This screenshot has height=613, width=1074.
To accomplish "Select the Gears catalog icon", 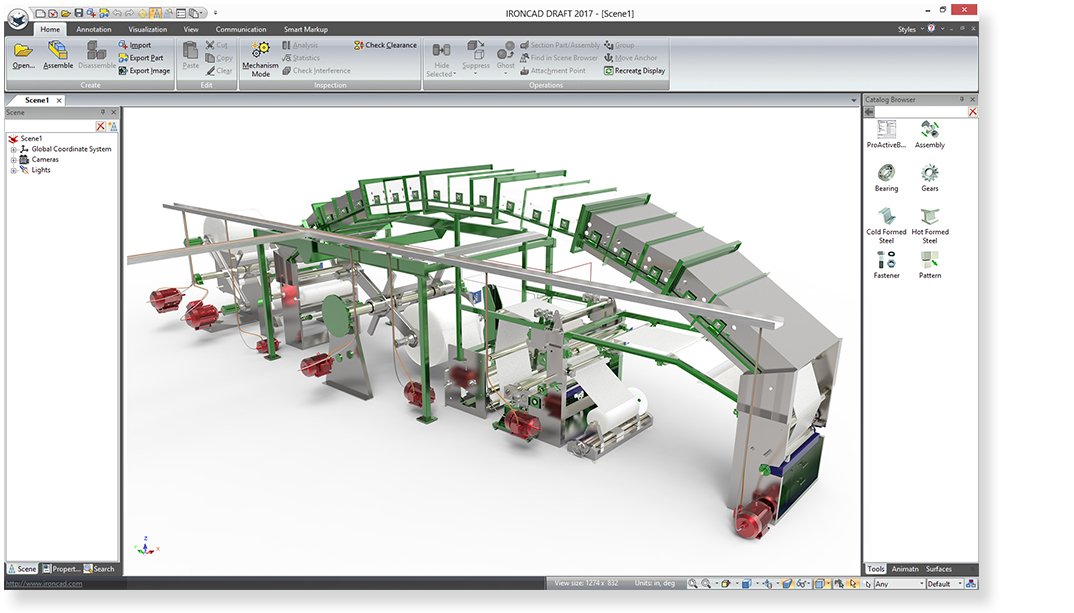I will [x=930, y=174].
